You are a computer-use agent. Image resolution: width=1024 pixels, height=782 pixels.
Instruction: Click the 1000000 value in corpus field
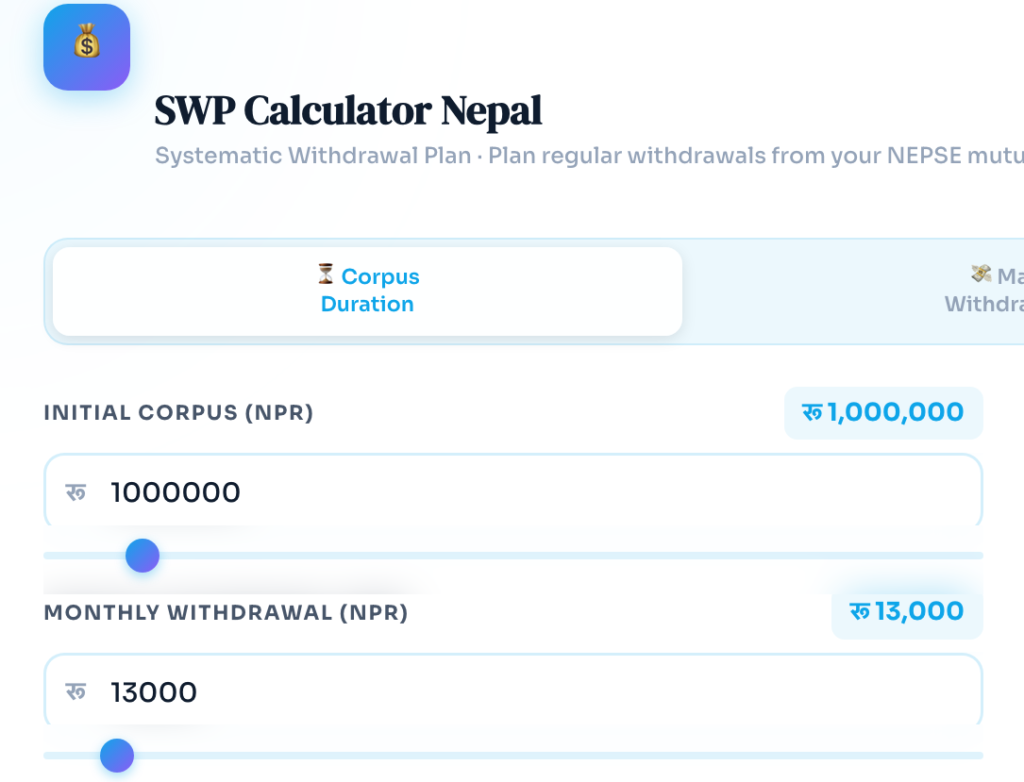click(175, 492)
